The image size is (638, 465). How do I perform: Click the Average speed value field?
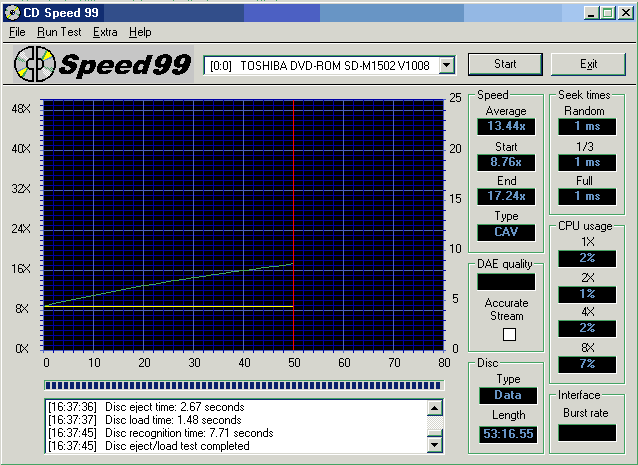click(x=506, y=126)
